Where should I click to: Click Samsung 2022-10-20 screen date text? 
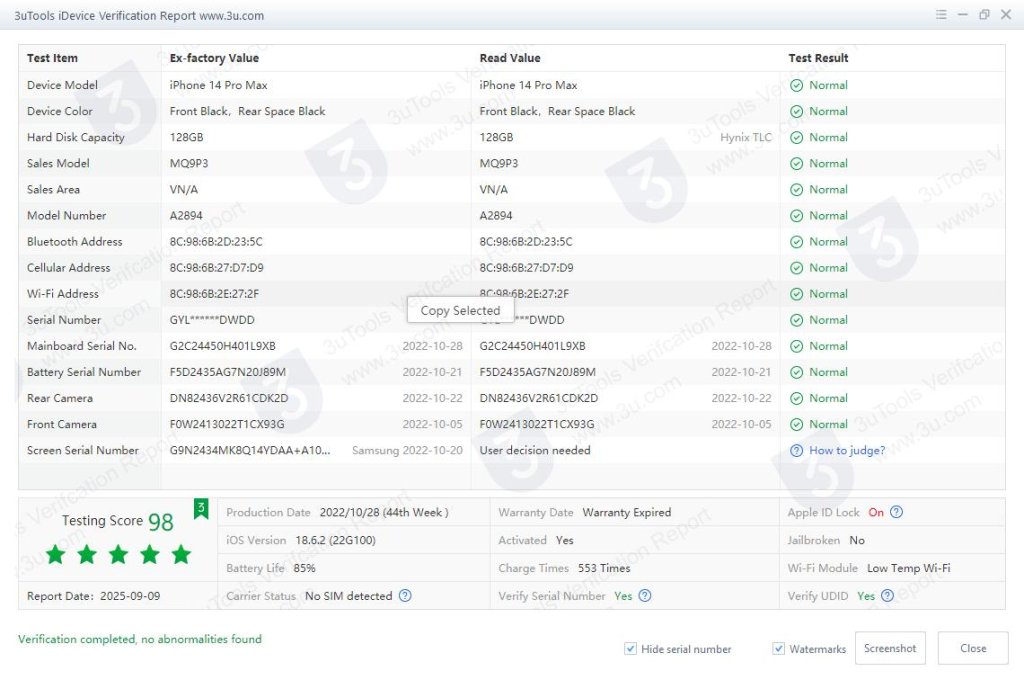407,451
